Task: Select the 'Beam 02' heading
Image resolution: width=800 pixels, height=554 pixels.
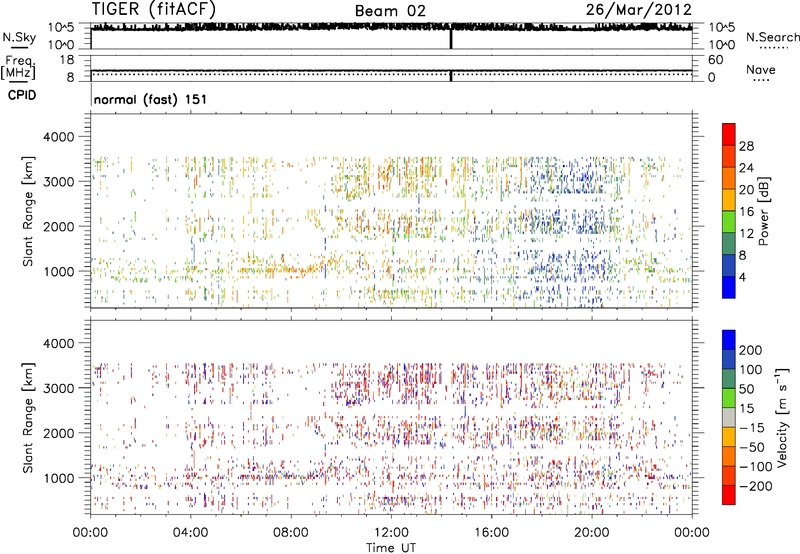Action: coord(390,11)
